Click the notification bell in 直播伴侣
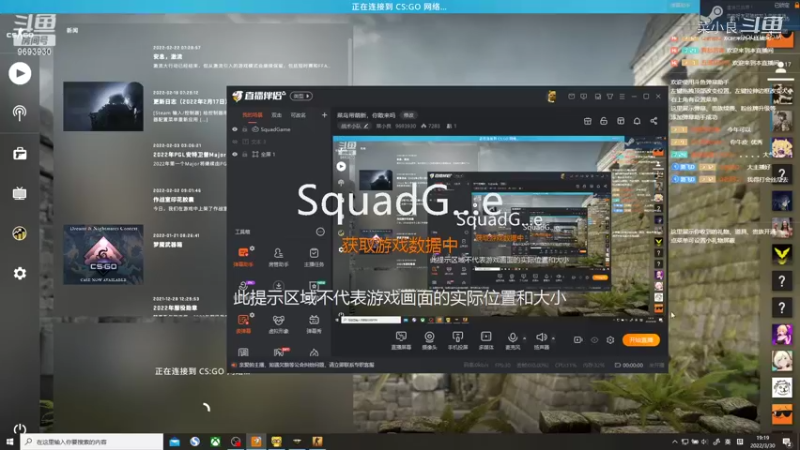Screen dimensions: 800x450 pos(637,121)
